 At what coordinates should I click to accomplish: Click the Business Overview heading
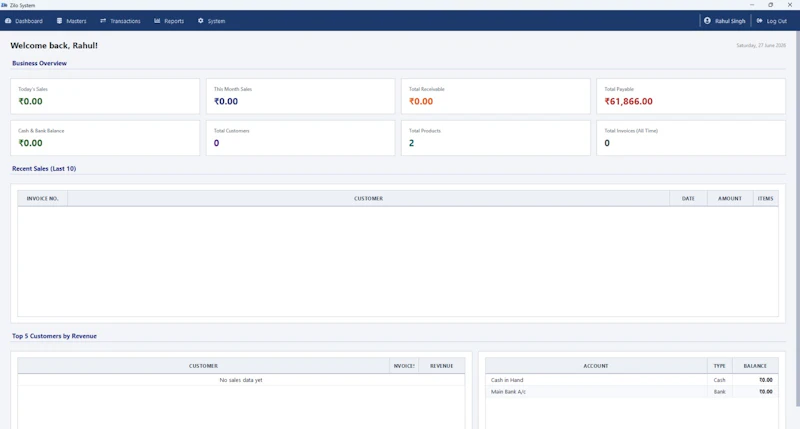pyautogui.click(x=39, y=63)
